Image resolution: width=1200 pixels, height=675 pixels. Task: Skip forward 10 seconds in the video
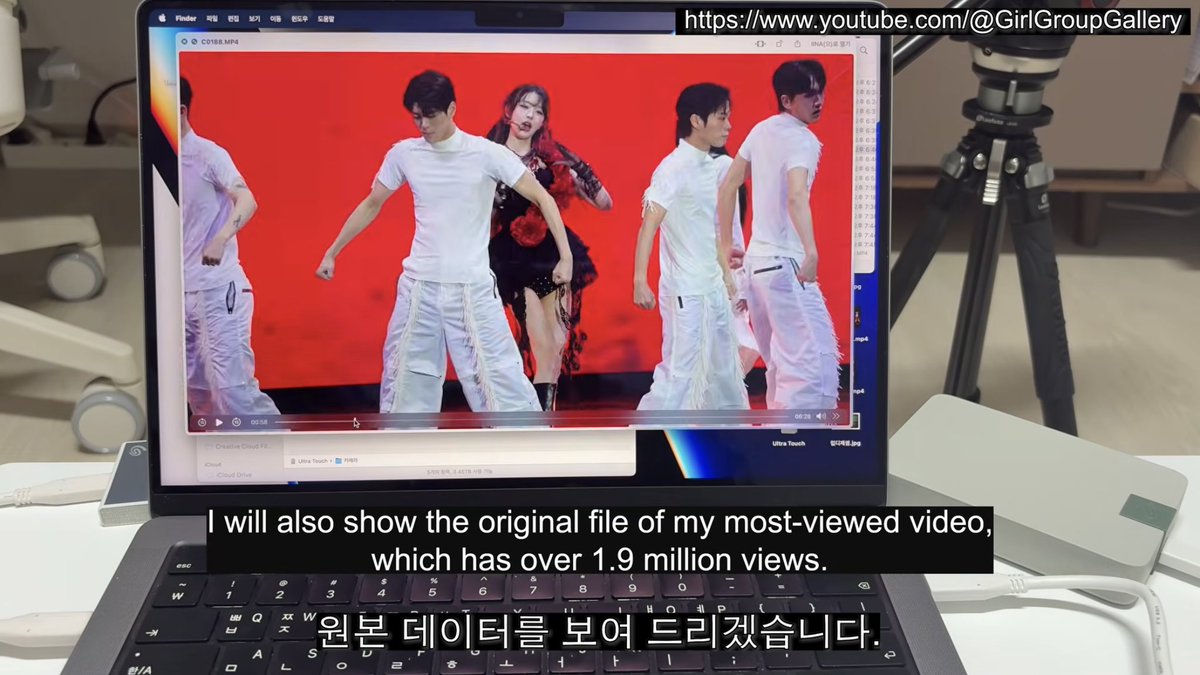236,423
